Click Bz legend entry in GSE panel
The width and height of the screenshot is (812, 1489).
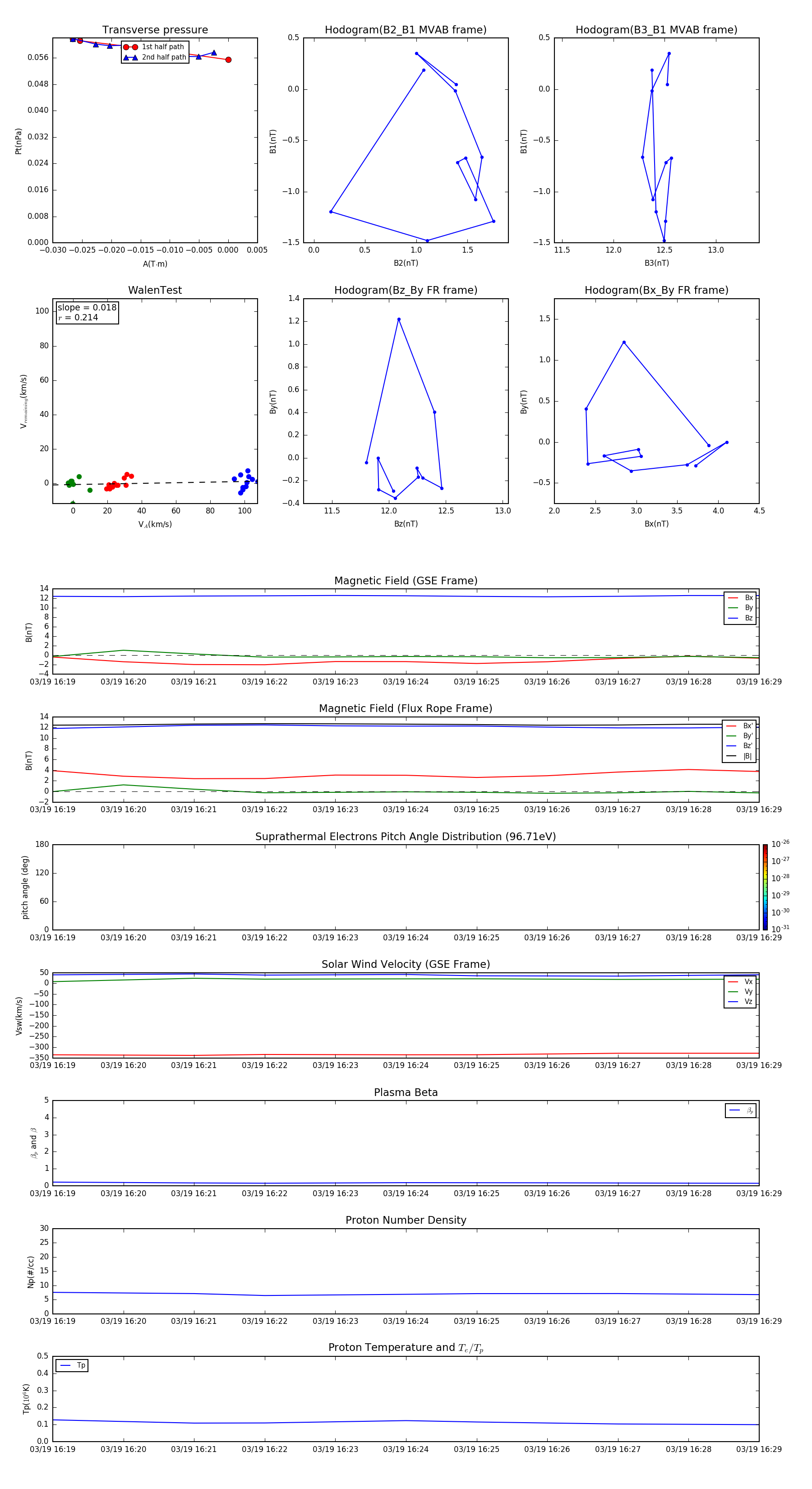(740, 618)
